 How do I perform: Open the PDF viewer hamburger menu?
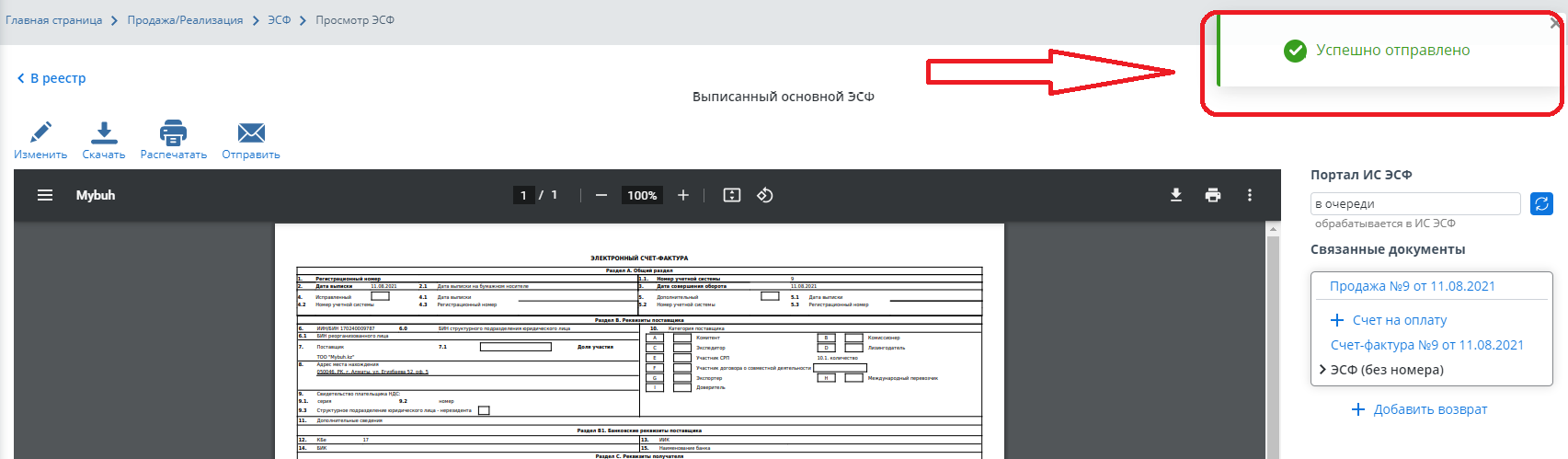click(x=45, y=195)
